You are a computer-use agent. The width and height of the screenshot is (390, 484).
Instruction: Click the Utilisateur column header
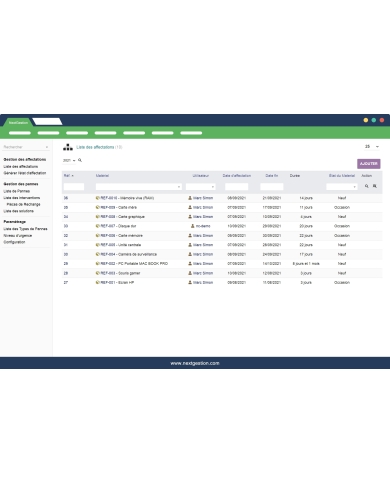click(x=201, y=176)
